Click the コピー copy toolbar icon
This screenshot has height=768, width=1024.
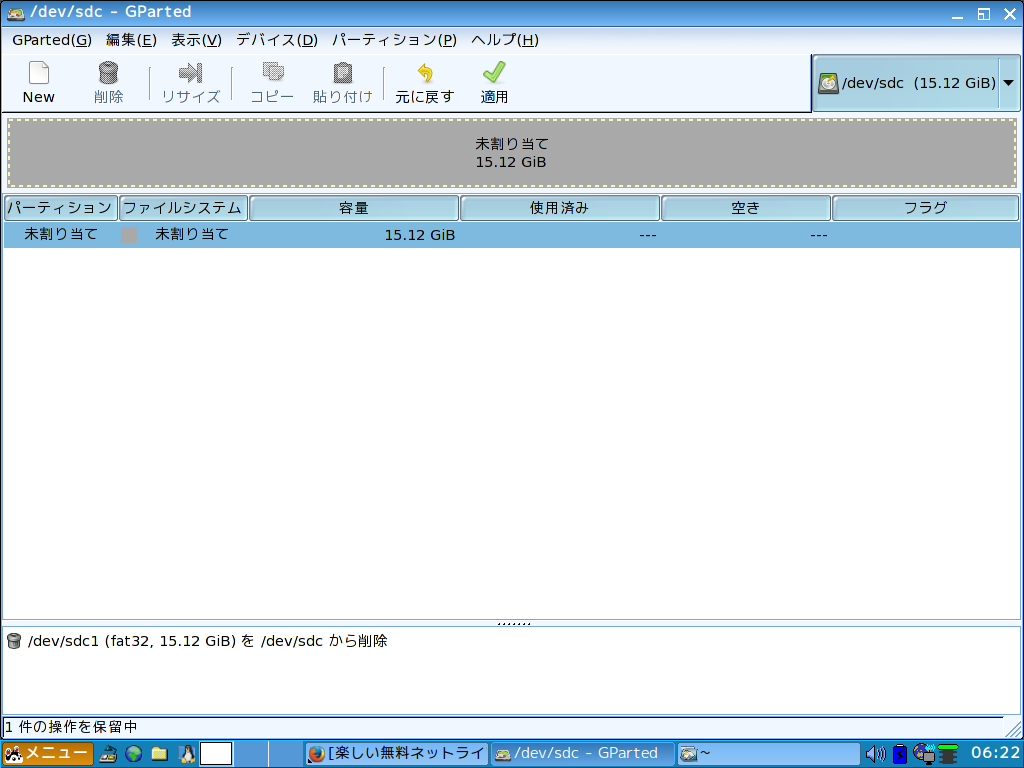tap(272, 72)
